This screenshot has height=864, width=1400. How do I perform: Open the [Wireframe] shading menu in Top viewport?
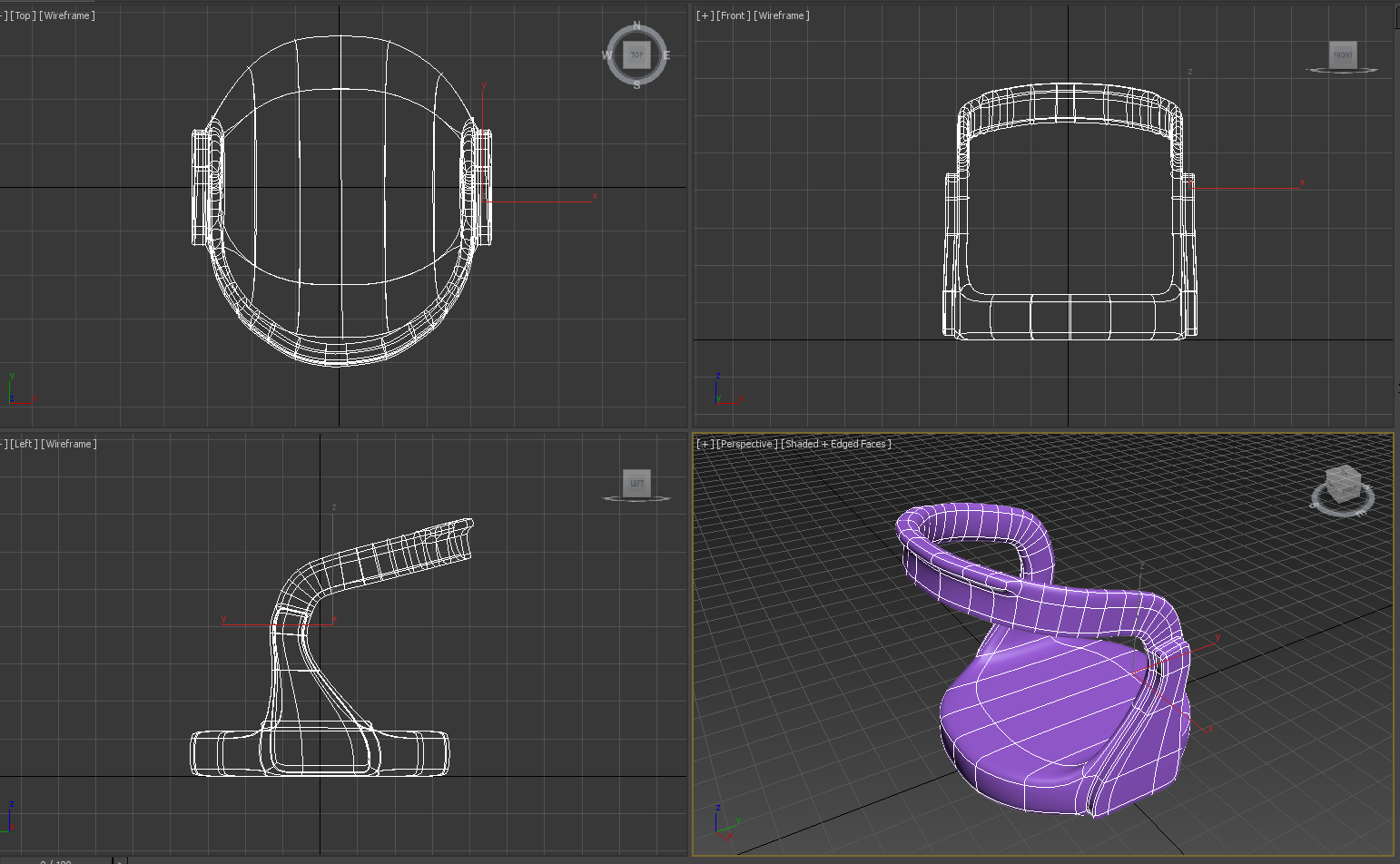click(x=67, y=15)
